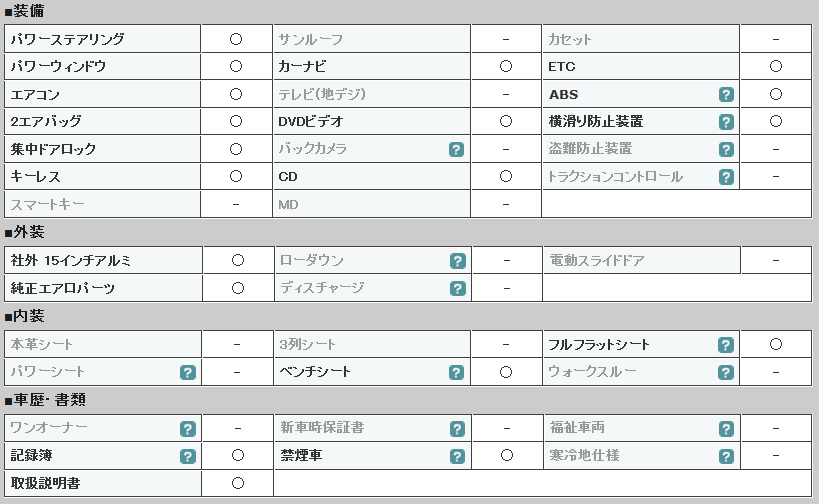819x504 pixels.
Task: Click the help icon for トラクションコントロール
Action: (726, 177)
